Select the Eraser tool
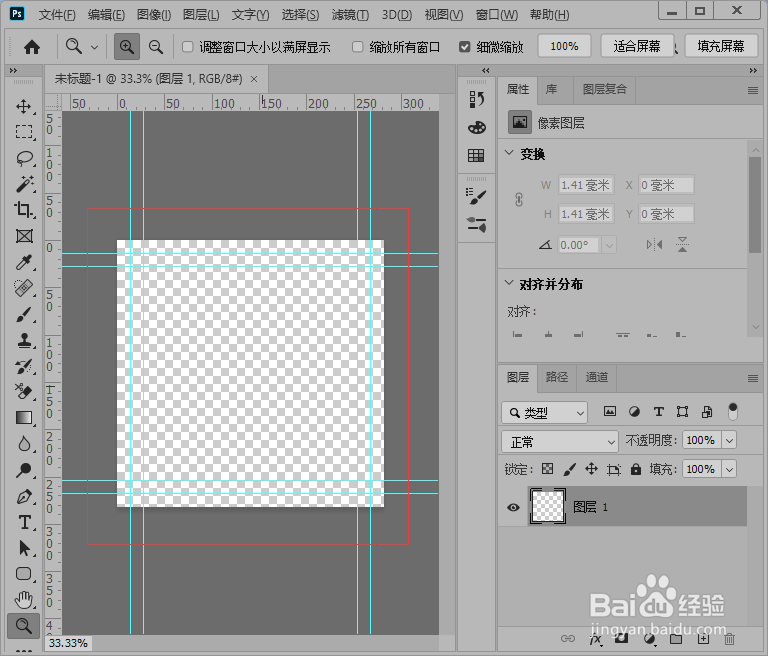768x656 pixels. [24, 391]
